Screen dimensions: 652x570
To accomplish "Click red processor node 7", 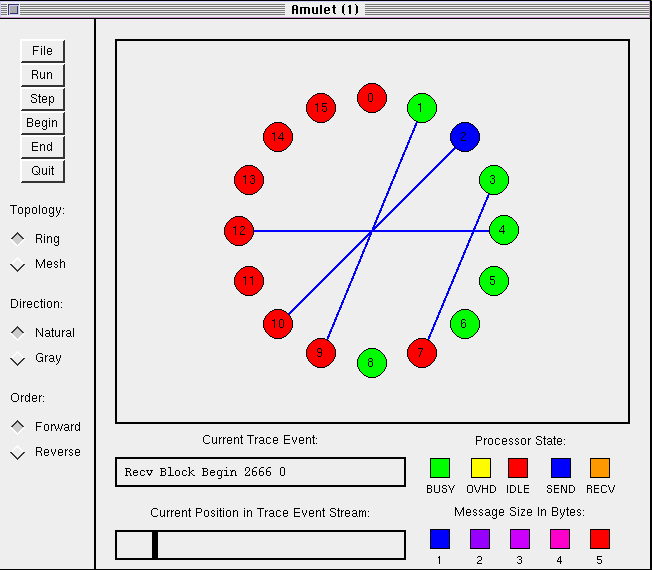I will (x=422, y=353).
